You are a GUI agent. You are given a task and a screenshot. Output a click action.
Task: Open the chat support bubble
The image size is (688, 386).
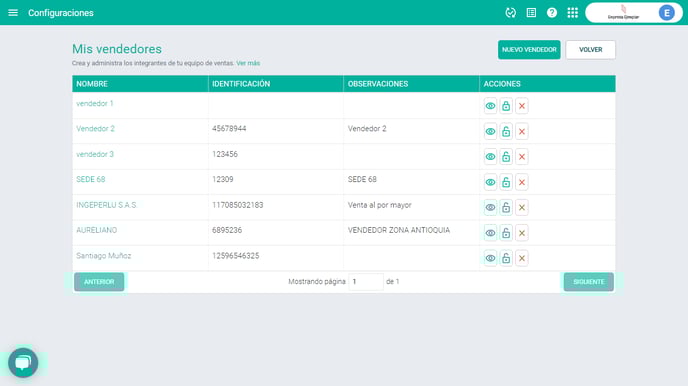[x=23, y=363]
